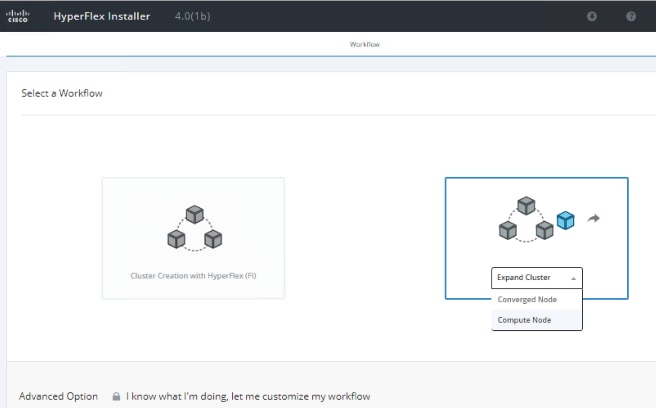Screen dimensions: 656x408
Task: Open the help question mark icon
Action: tap(631, 16)
